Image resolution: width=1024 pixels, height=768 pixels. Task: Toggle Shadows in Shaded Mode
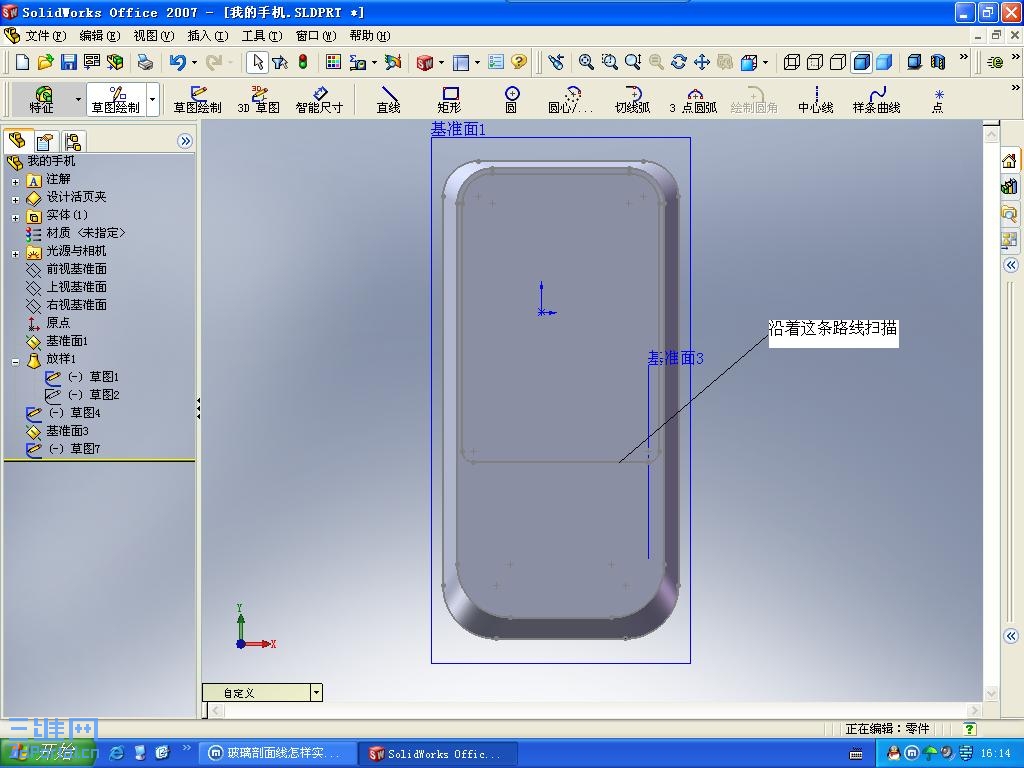pyautogui.click(x=915, y=62)
